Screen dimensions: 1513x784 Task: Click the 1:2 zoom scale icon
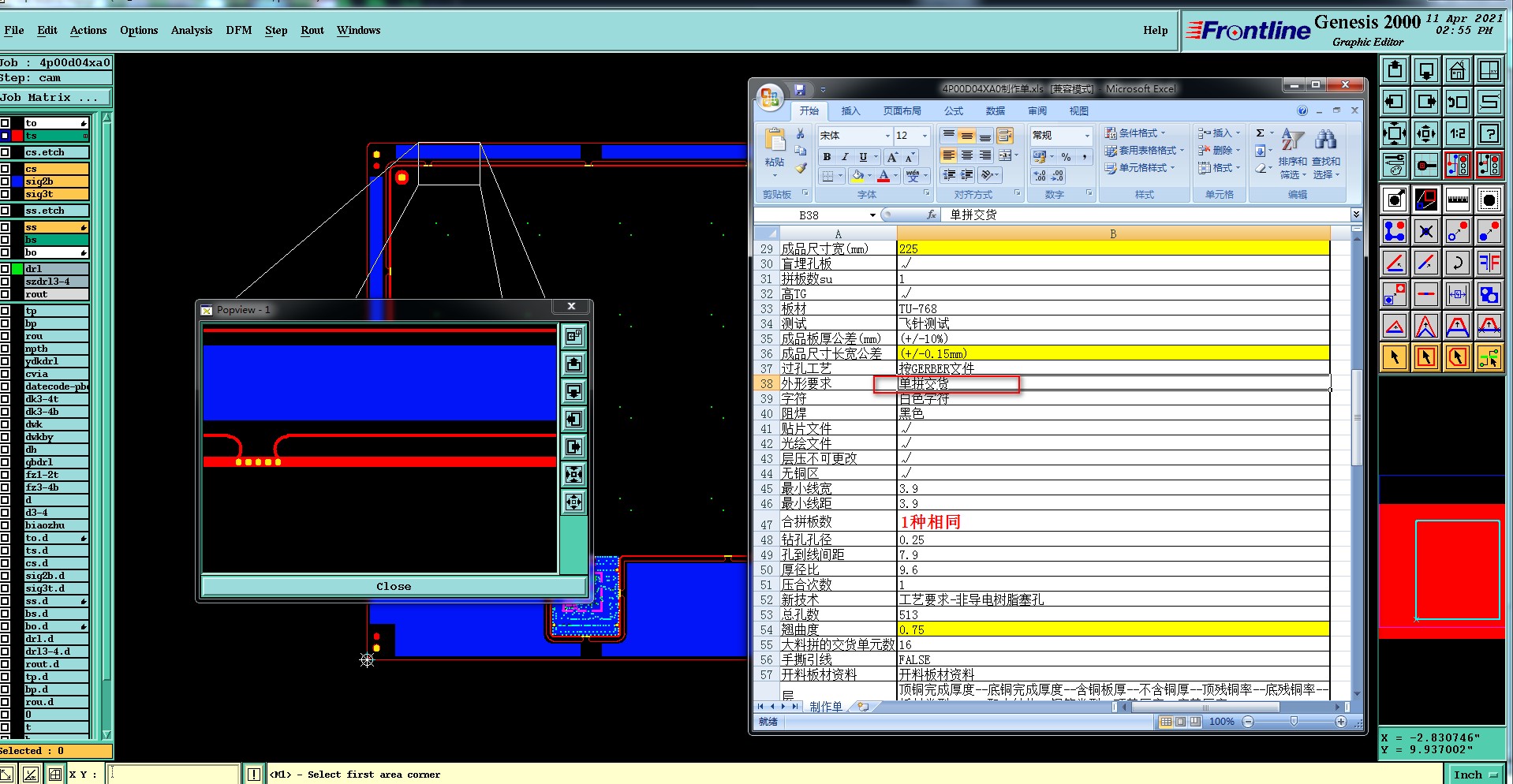[1457, 133]
